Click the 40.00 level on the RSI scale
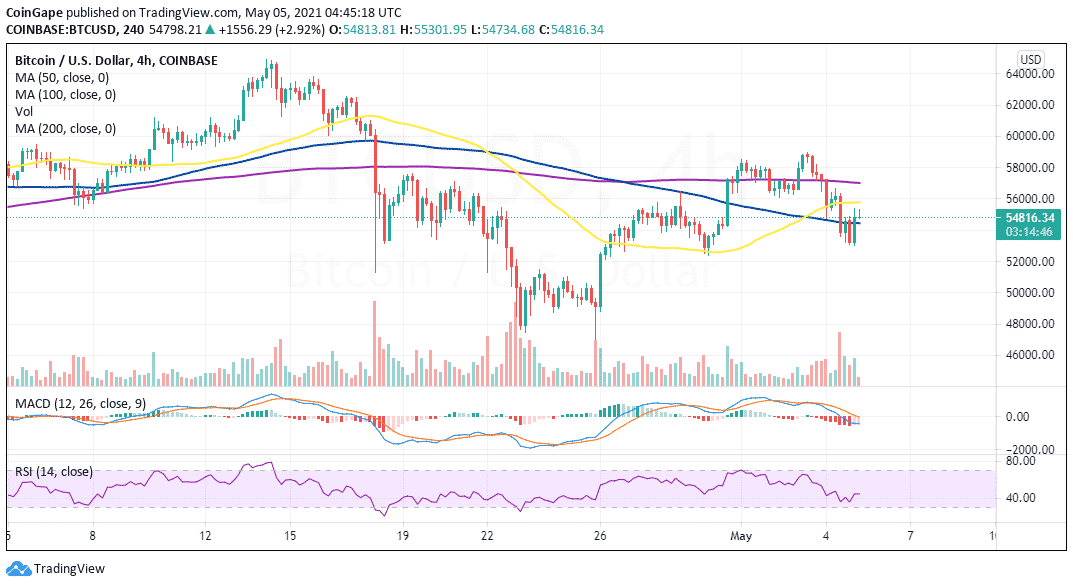 1020,498
